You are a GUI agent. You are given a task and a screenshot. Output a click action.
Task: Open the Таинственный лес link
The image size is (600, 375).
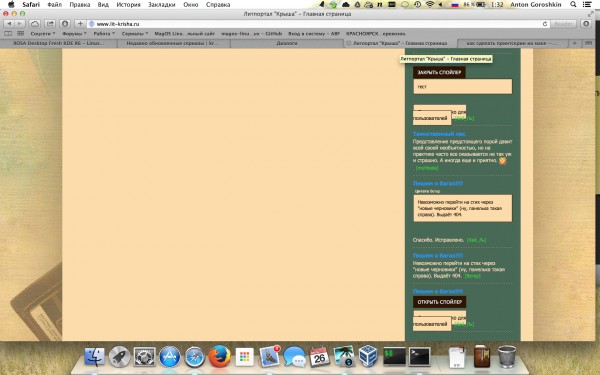pyautogui.click(x=439, y=134)
